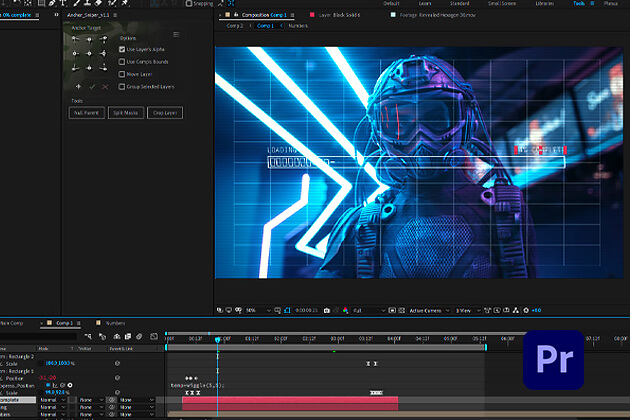630x420 pixels.
Task: Select the Rectangle shape tool
Action: coord(41,3)
